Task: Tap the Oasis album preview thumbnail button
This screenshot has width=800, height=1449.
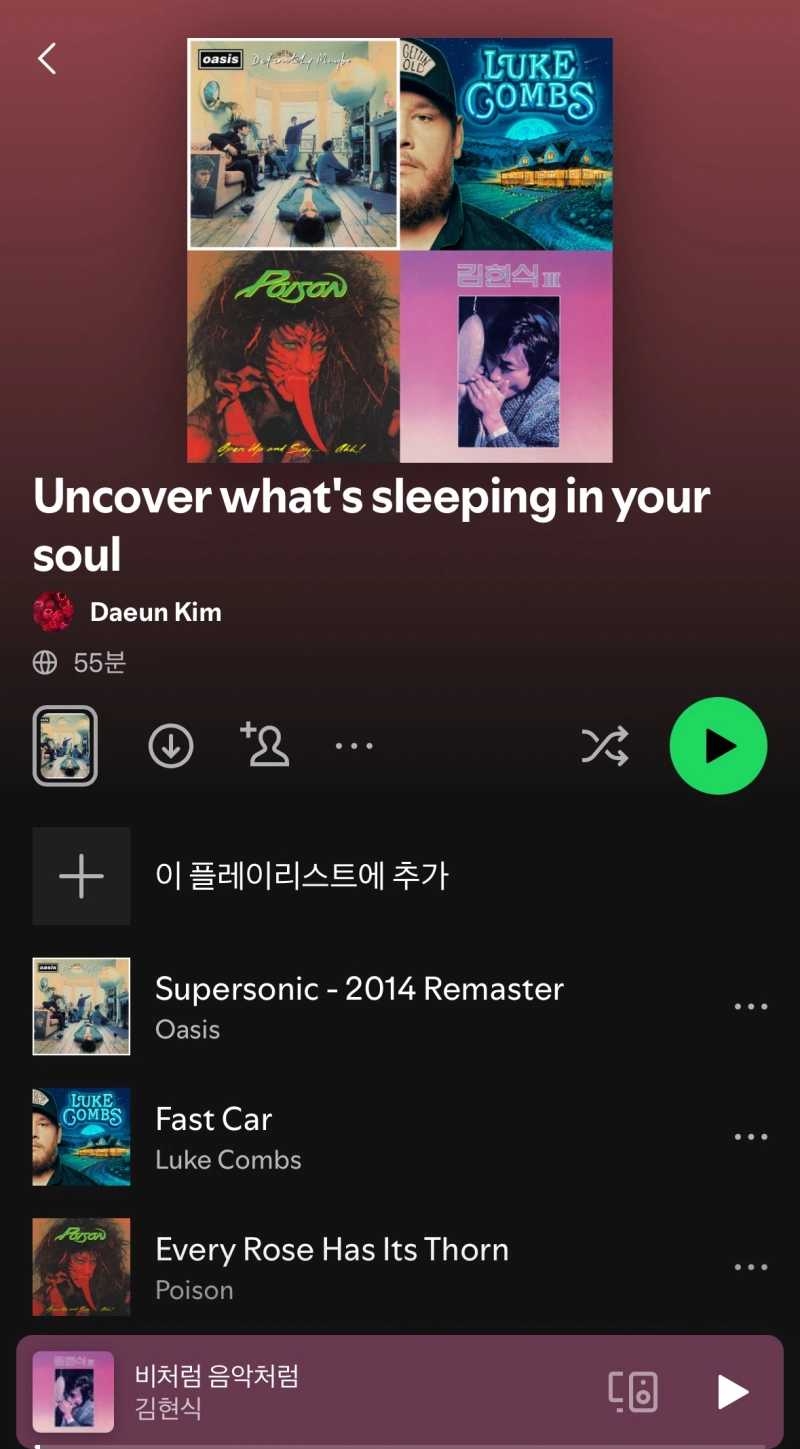Action: click(x=65, y=746)
